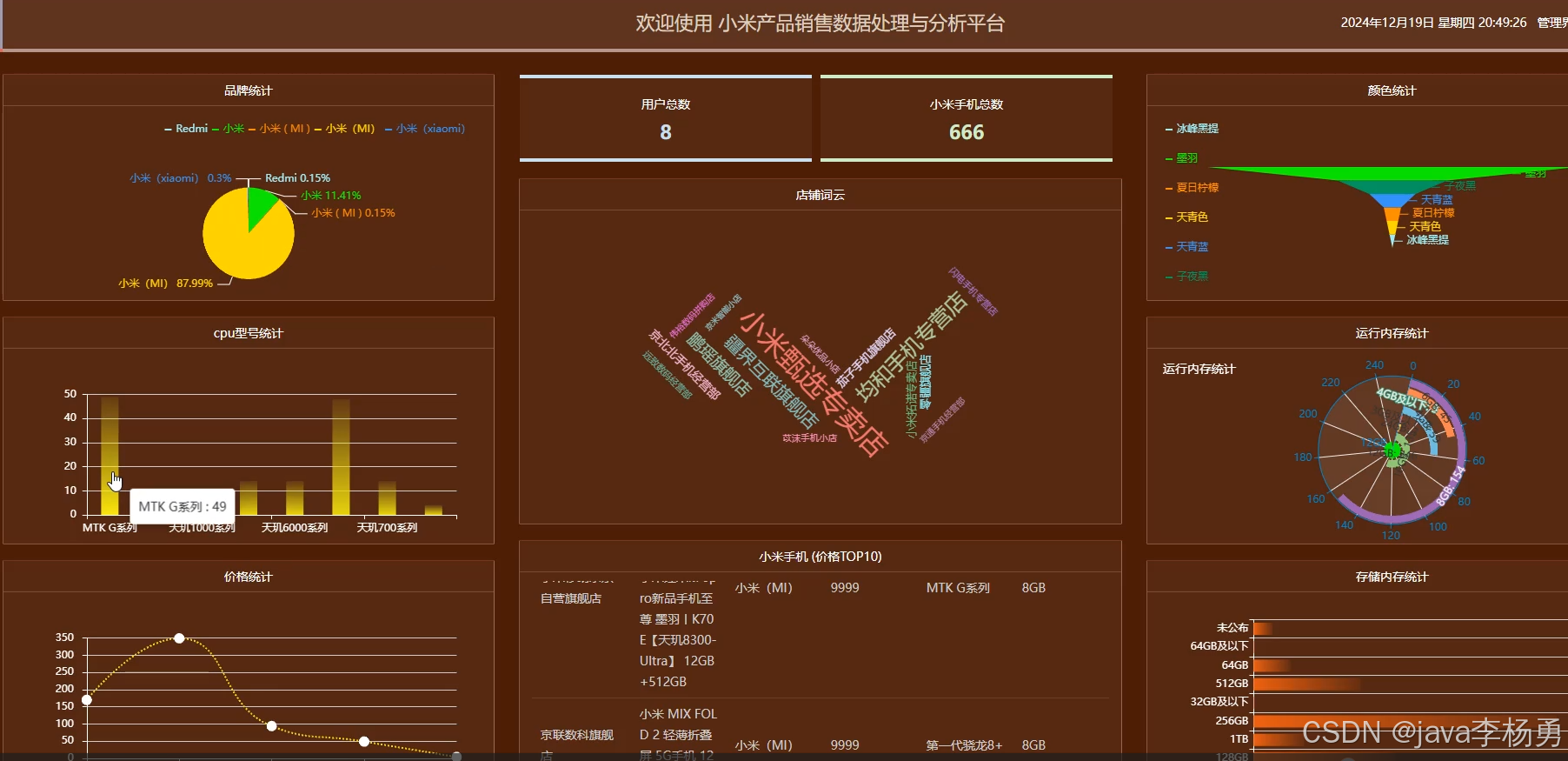Screen dimensions: 1568x761
Task: Click the 小米 (MI) 87.99% pie label
Action: 166,284
